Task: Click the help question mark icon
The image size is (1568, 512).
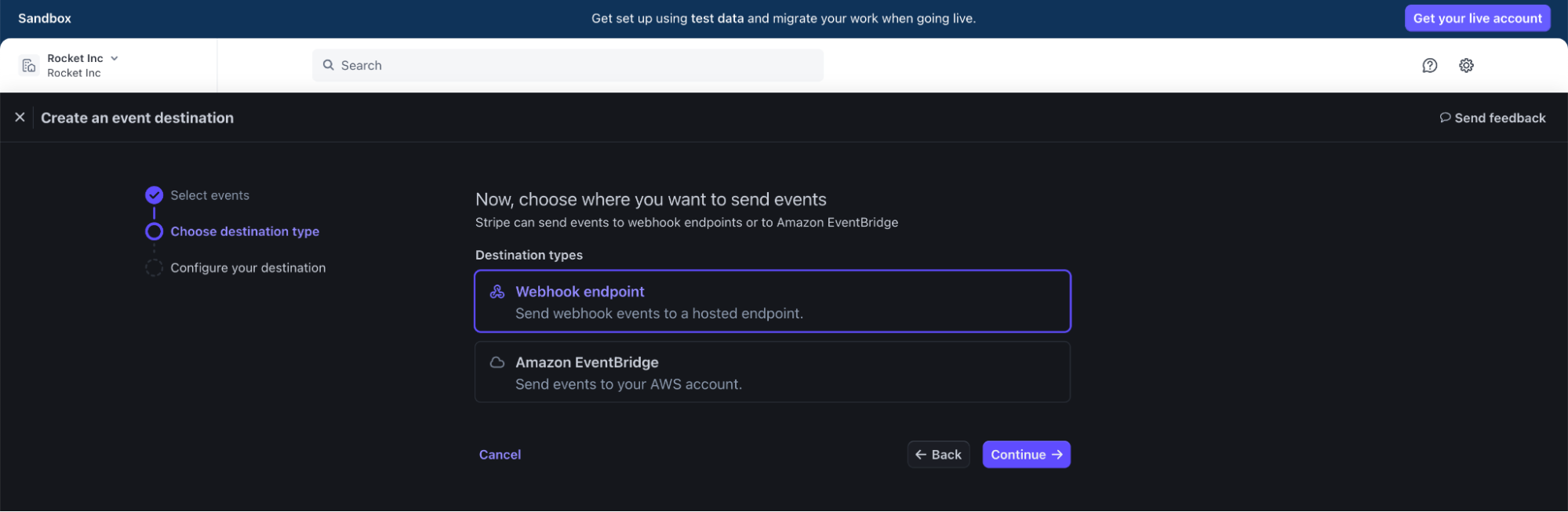Action: click(x=1429, y=66)
